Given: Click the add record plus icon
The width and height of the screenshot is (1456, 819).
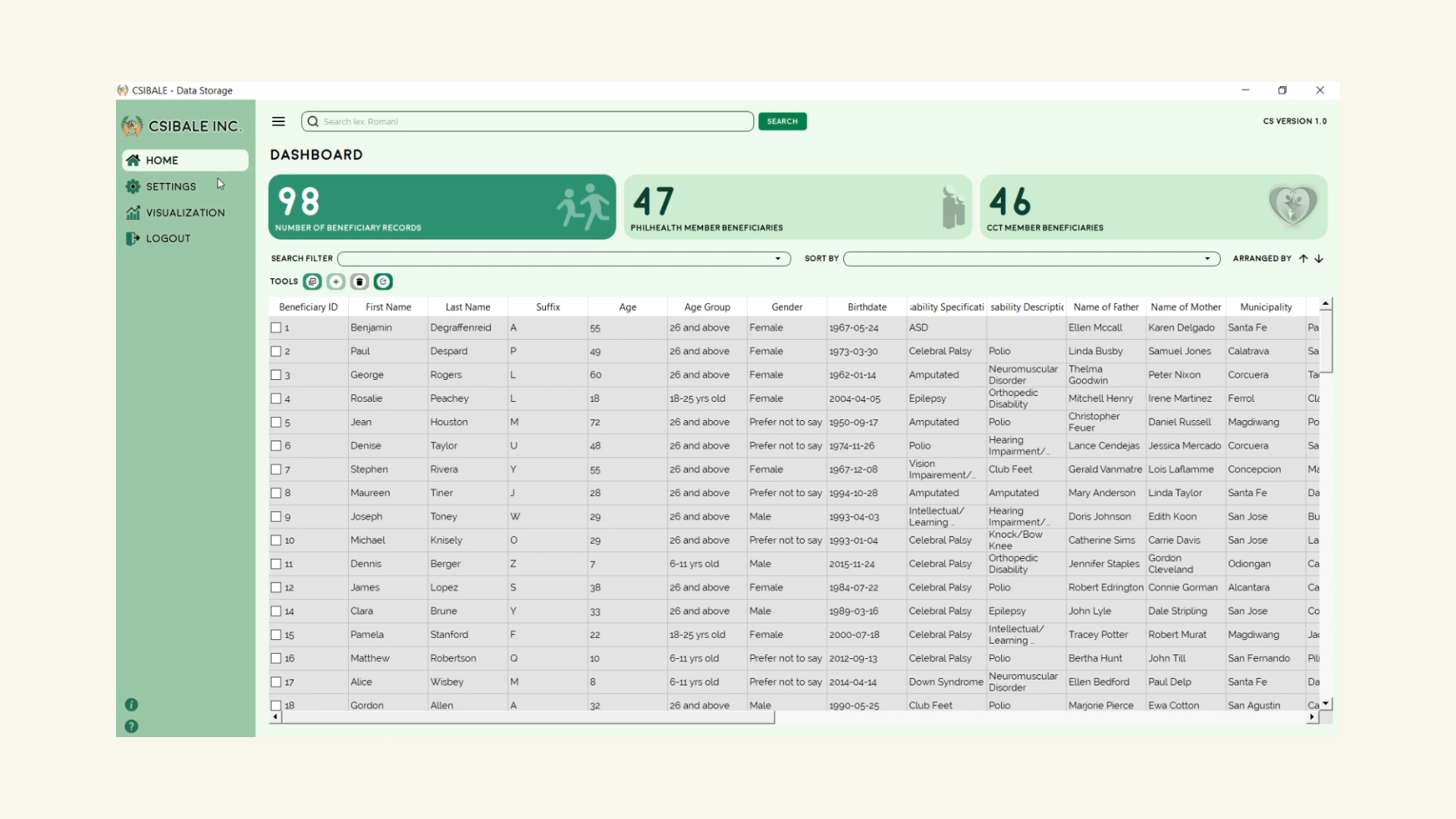Looking at the screenshot, I should pyautogui.click(x=336, y=281).
